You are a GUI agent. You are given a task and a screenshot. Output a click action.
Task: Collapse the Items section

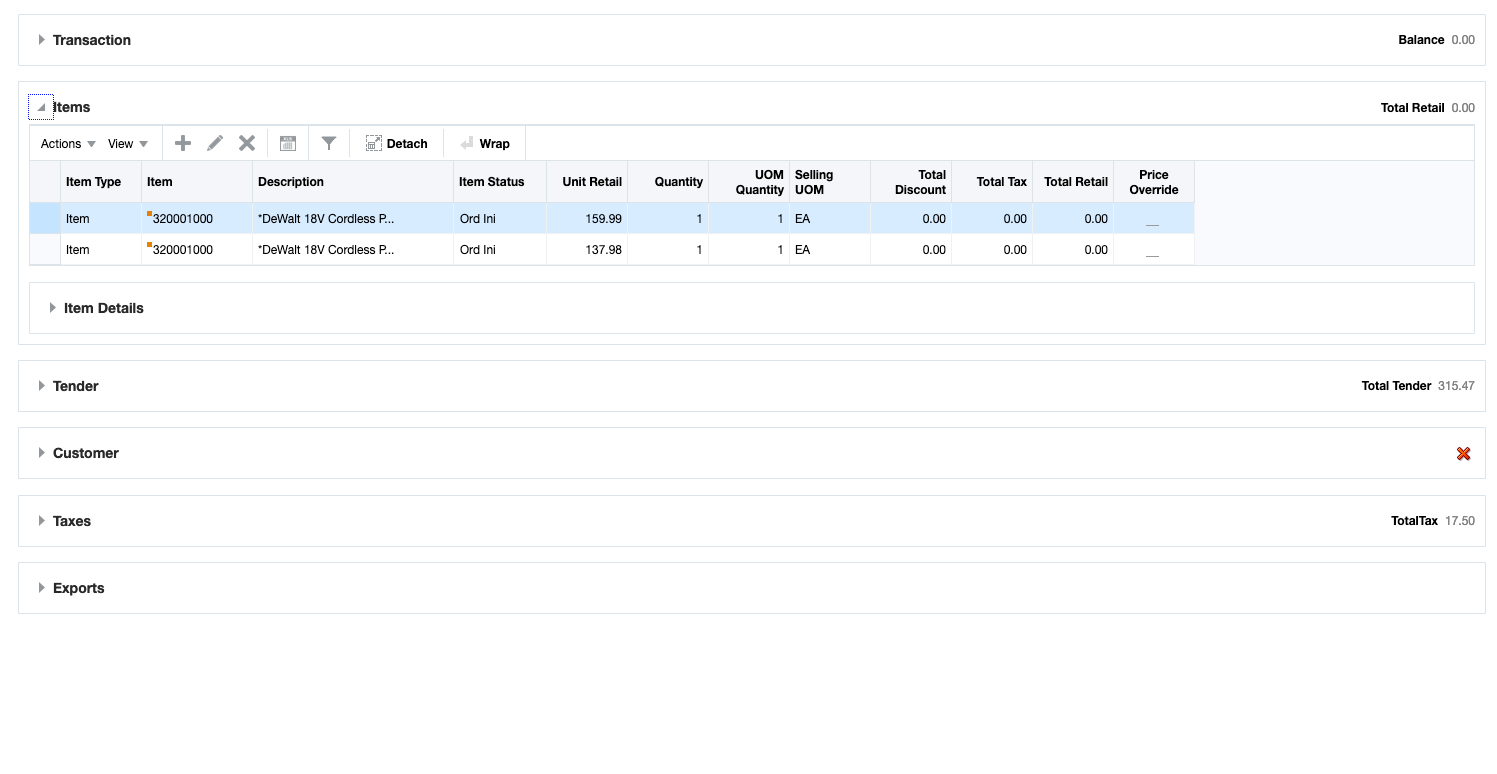pos(40,106)
